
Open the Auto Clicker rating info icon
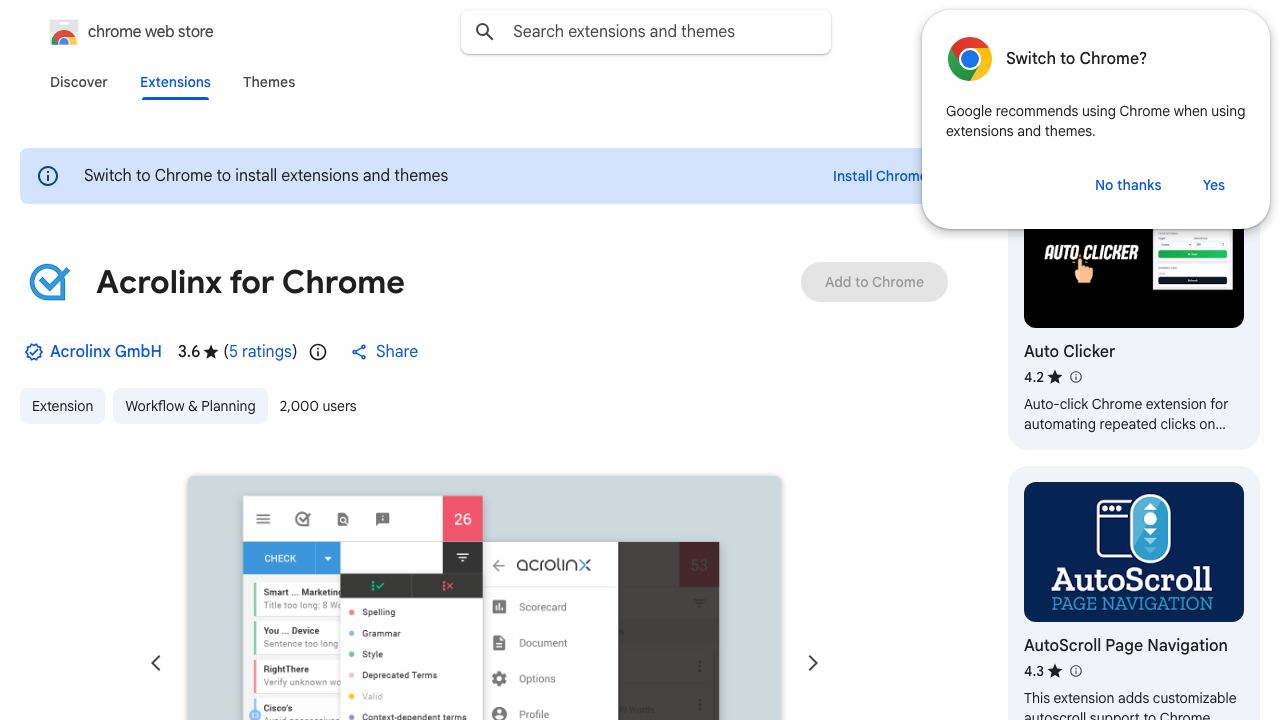point(1076,377)
